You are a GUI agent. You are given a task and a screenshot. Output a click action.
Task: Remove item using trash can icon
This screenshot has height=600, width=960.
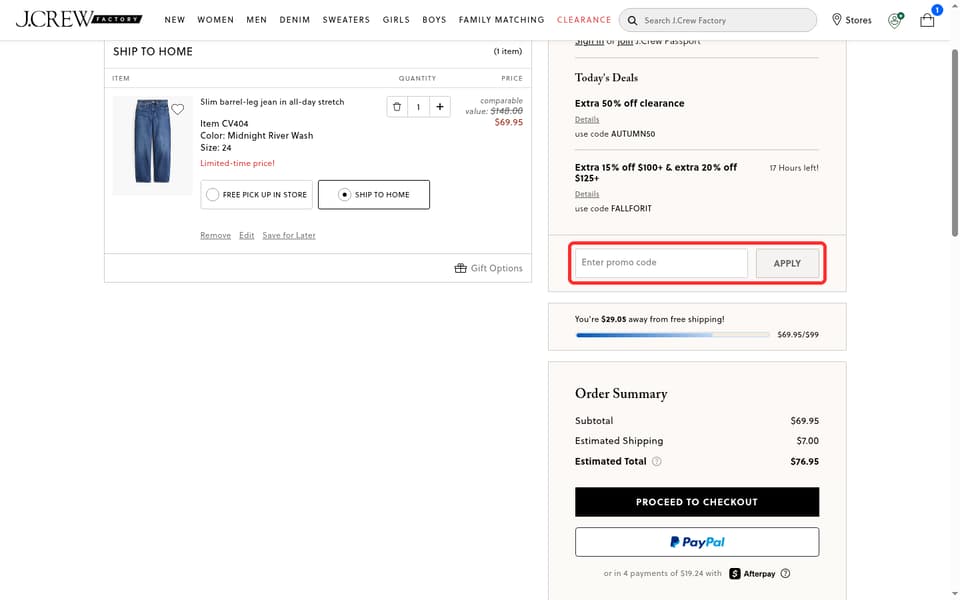[x=397, y=107]
